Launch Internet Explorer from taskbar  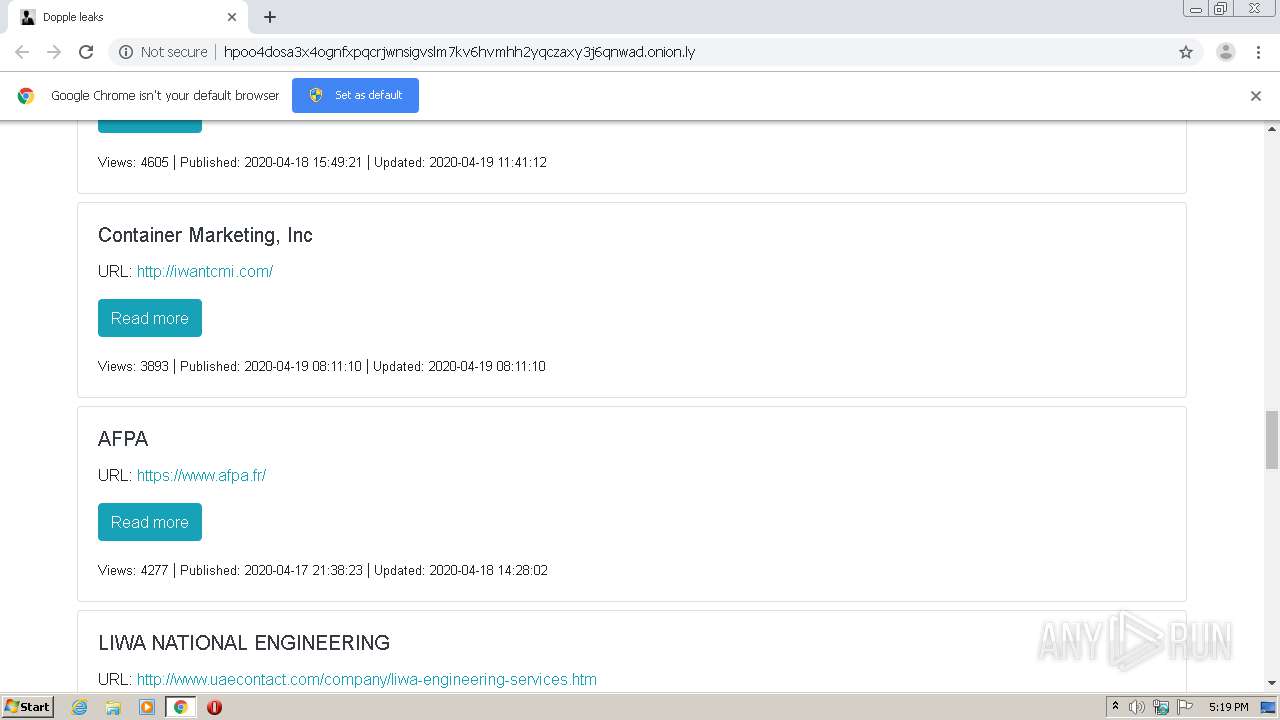pyautogui.click(x=79, y=707)
